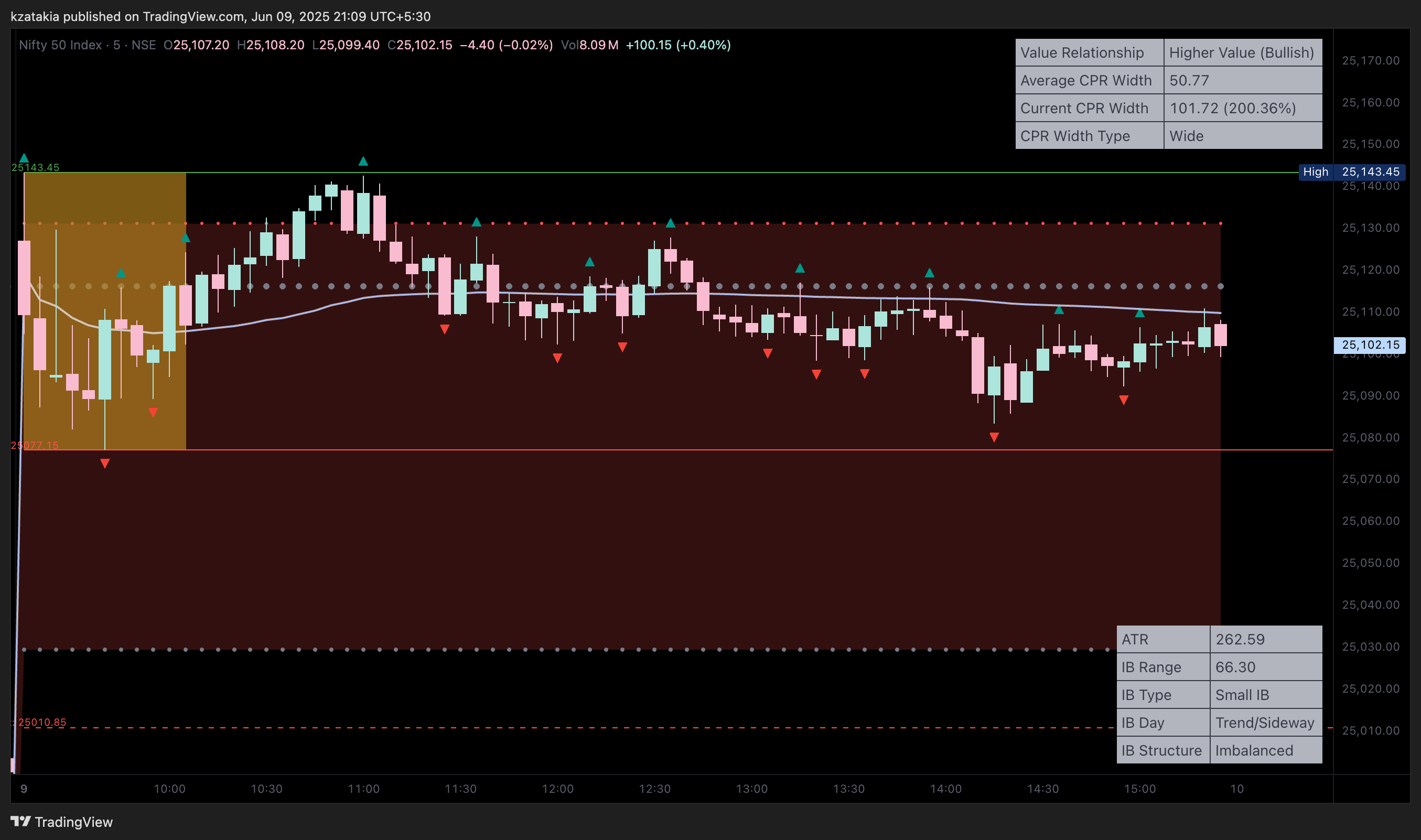The image size is (1421, 840).
Task: Click the 14:00 time axis label
Action: (x=945, y=789)
